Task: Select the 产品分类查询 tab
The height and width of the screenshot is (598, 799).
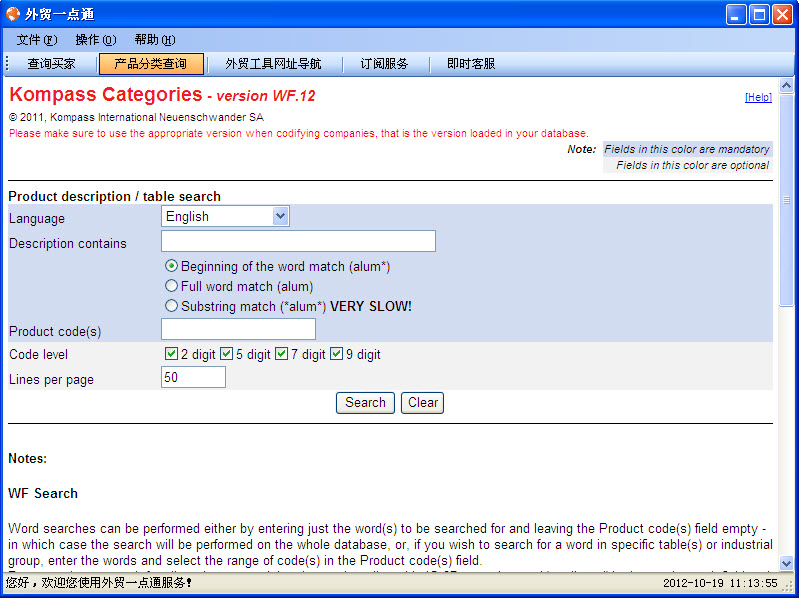Action: click(x=151, y=64)
